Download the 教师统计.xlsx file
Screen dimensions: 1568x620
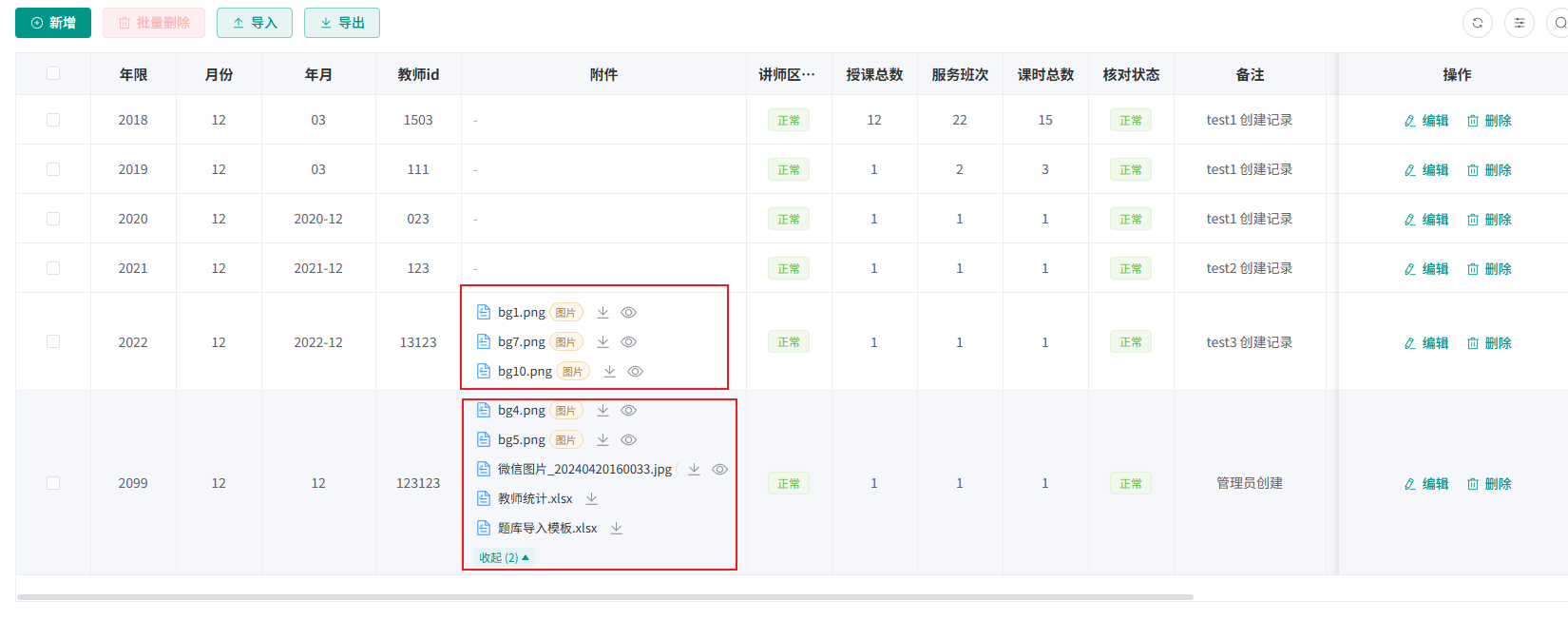(591, 498)
